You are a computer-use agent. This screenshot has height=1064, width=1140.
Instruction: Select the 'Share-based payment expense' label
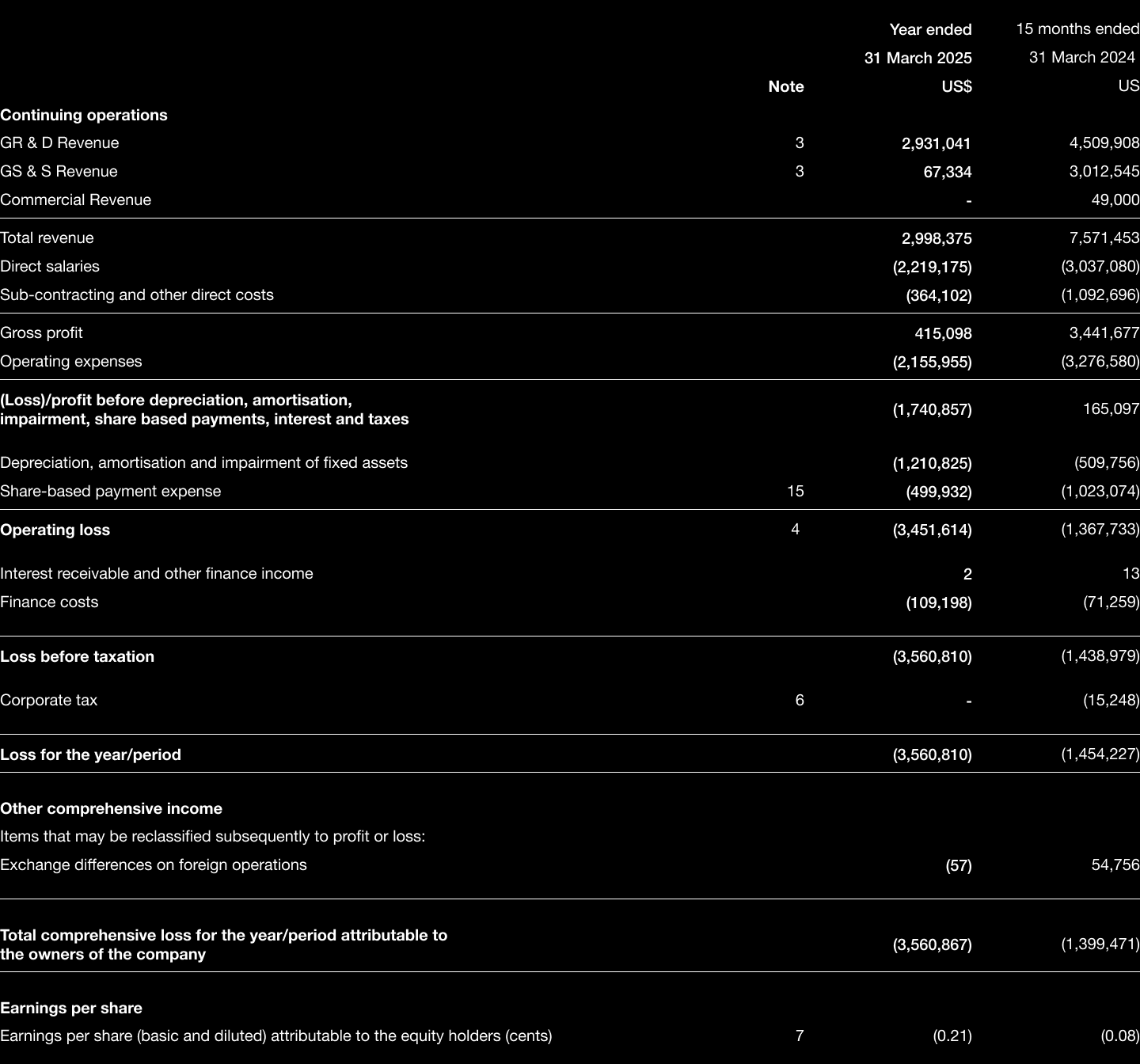click(x=111, y=492)
